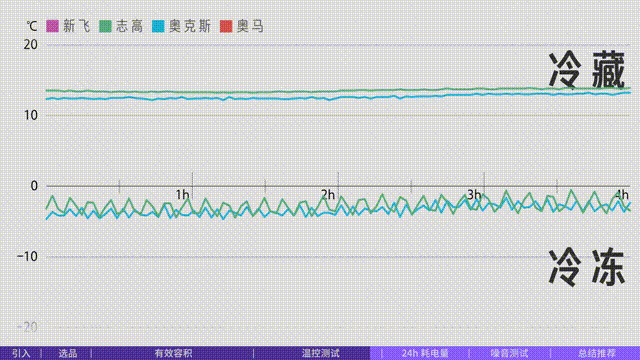Click the green 志高 legend swatch
The width and height of the screenshot is (640, 360).
[105, 26]
